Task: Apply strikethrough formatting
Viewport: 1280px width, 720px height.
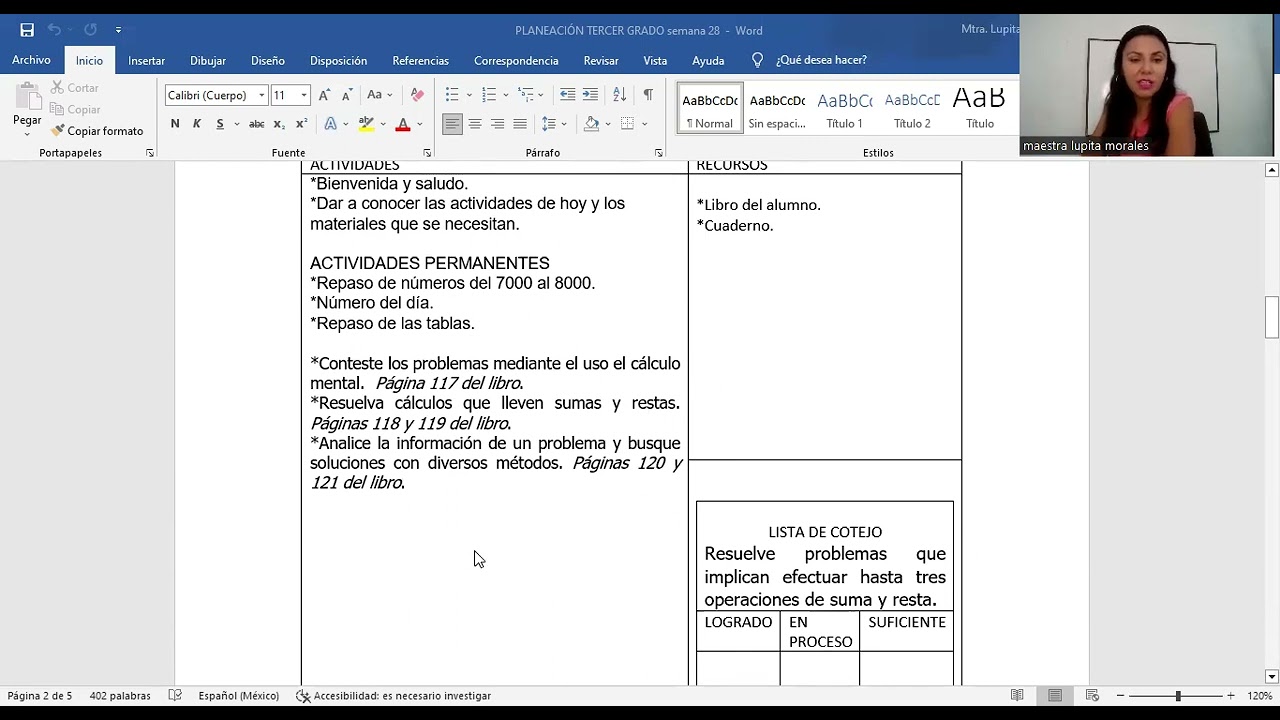Action: coord(256,124)
